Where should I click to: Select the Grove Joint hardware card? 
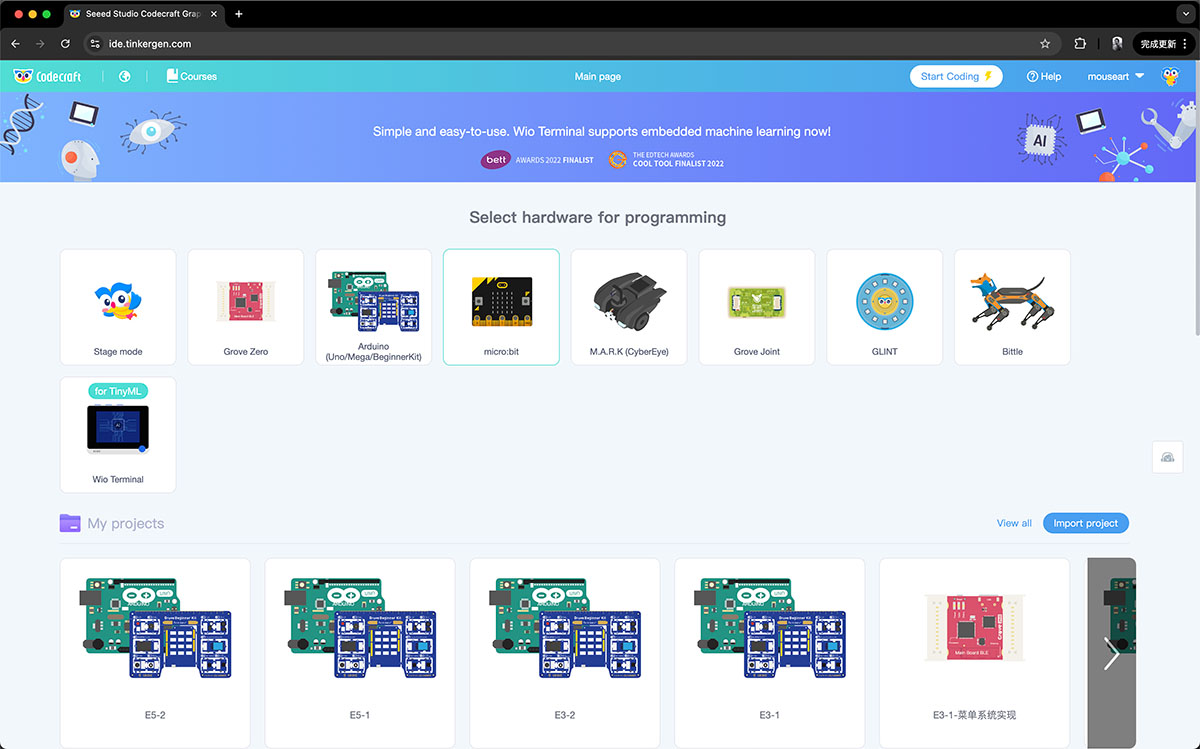click(x=757, y=307)
